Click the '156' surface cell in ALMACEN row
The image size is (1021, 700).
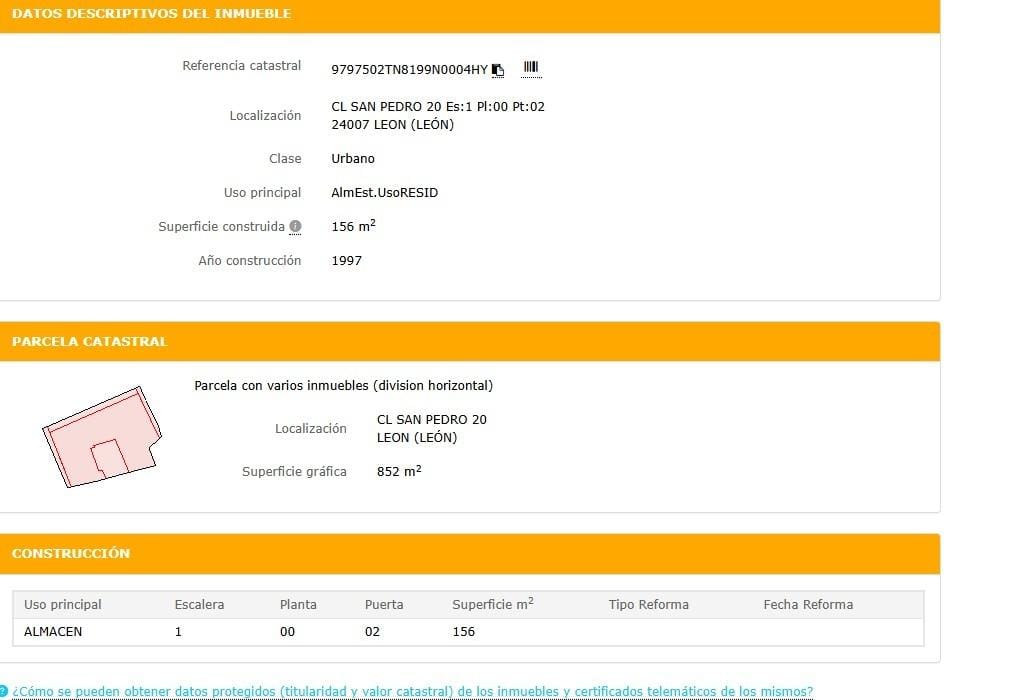click(x=464, y=632)
